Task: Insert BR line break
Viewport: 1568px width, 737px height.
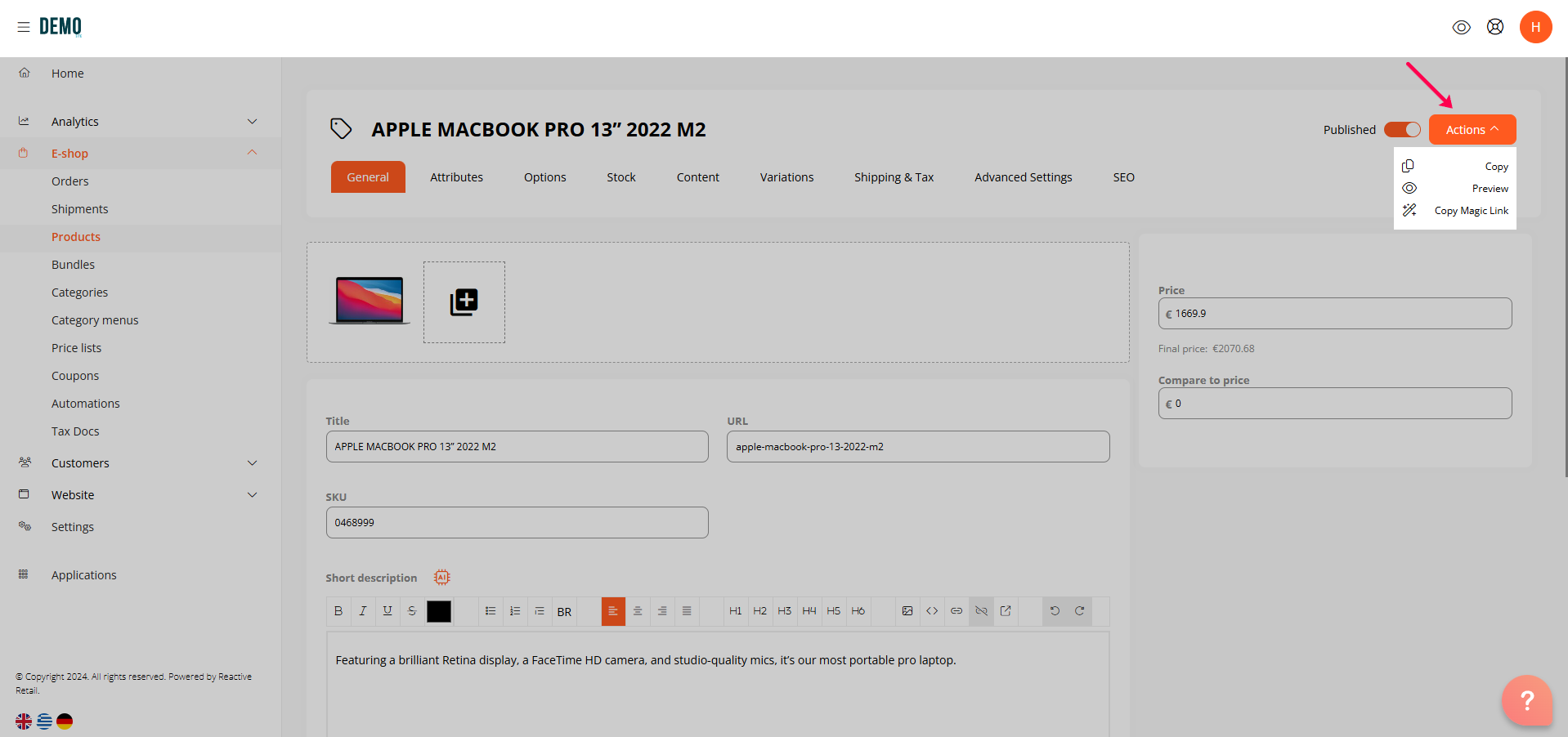Action: pyautogui.click(x=564, y=612)
